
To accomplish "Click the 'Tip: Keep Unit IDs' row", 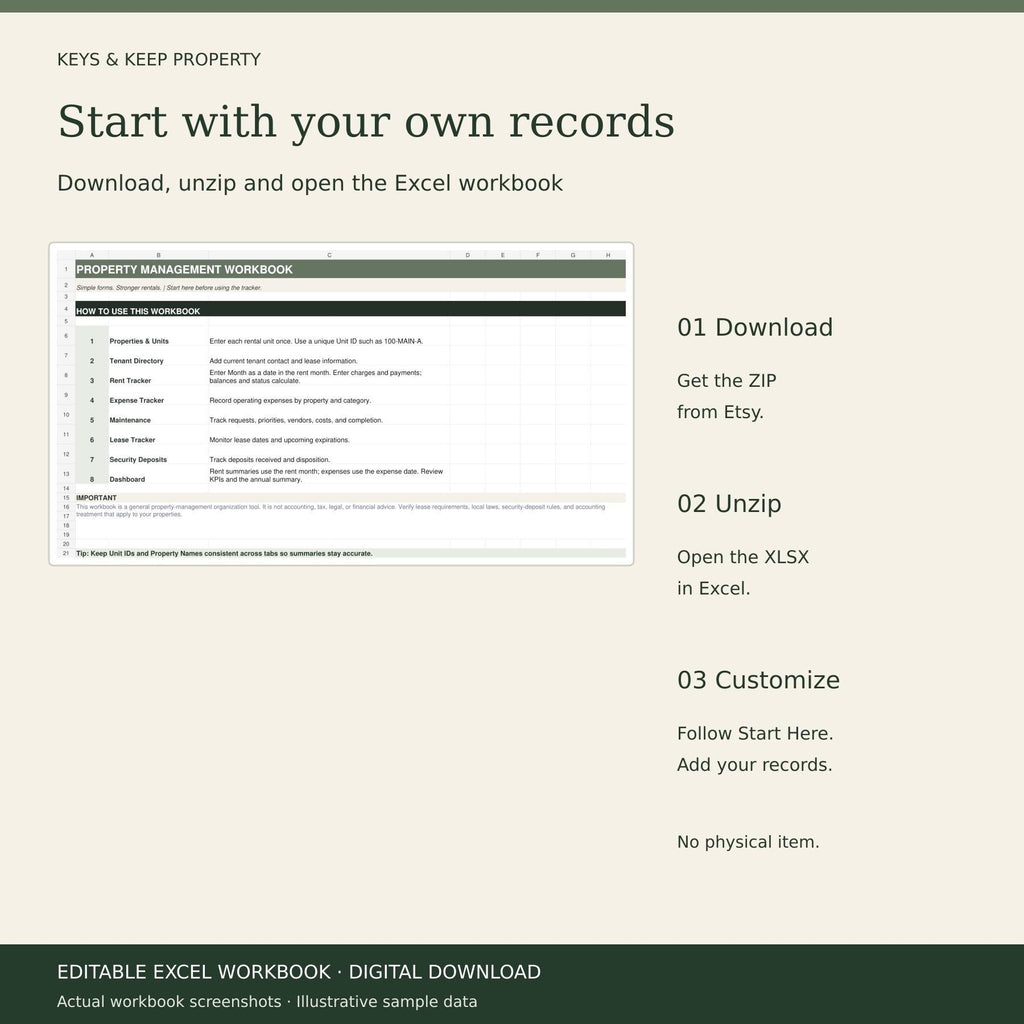I will point(350,553).
